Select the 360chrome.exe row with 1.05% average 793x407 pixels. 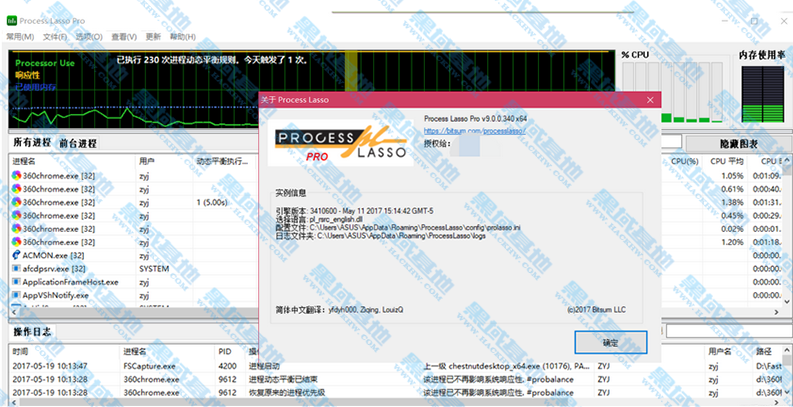[396, 175]
